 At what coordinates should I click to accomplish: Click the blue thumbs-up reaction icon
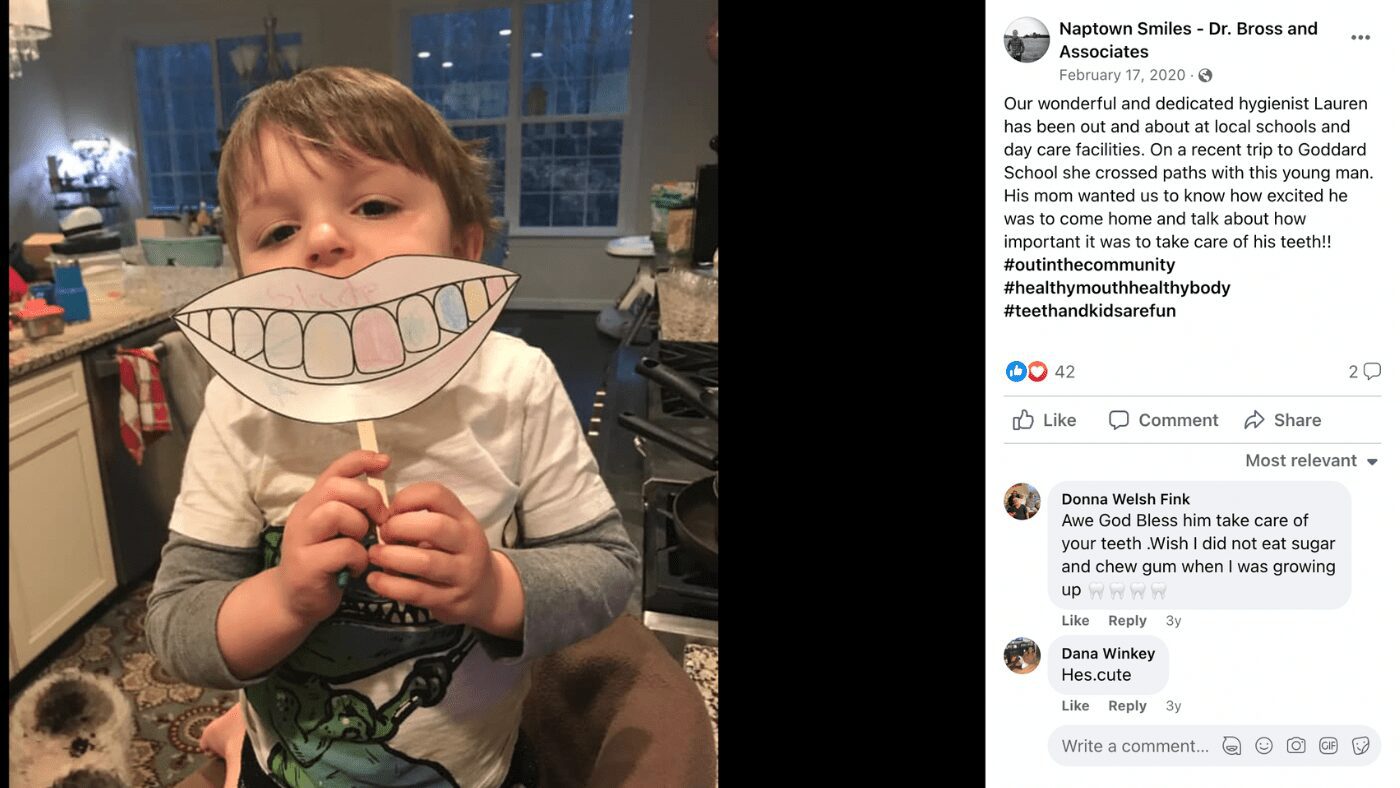1016,372
